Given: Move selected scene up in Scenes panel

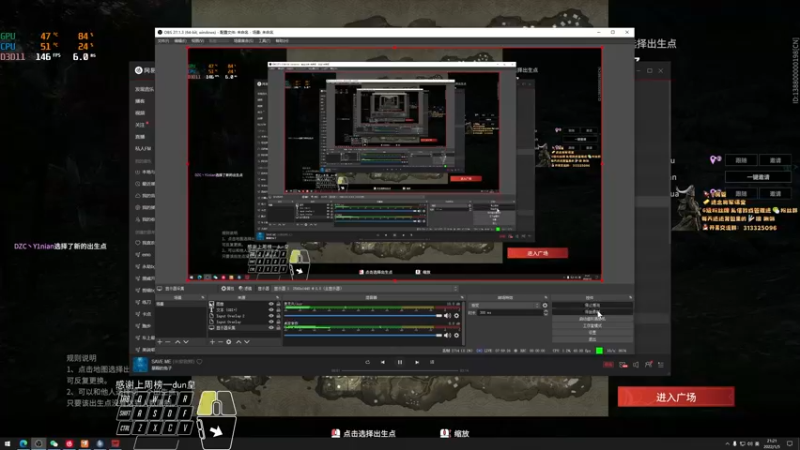Looking at the screenshot, I should (x=178, y=342).
